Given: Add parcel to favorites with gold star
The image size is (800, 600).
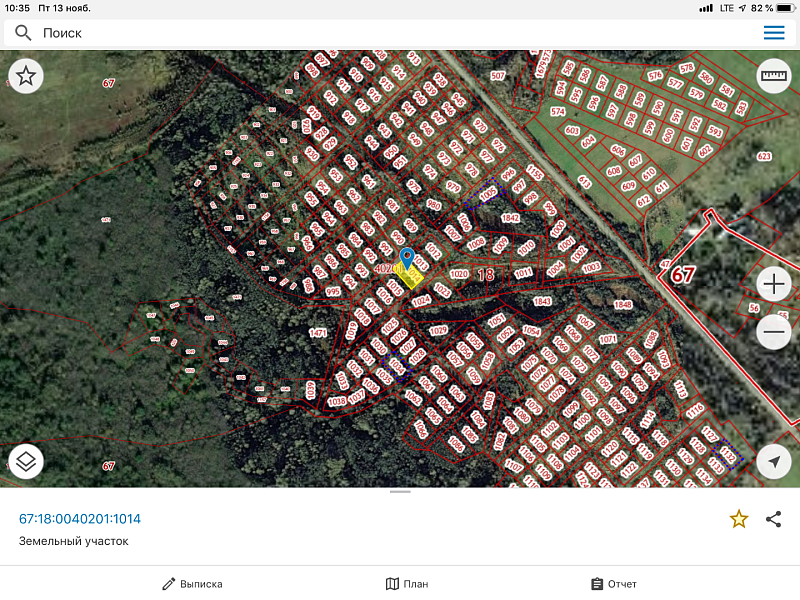Looking at the screenshot, I should pos(738,518).
